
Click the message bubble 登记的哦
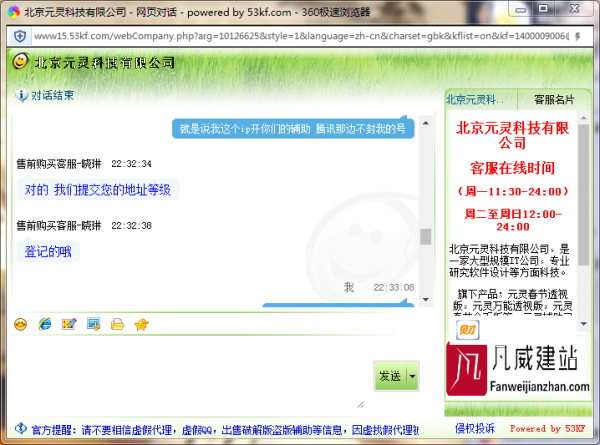(x=48, y=251)
